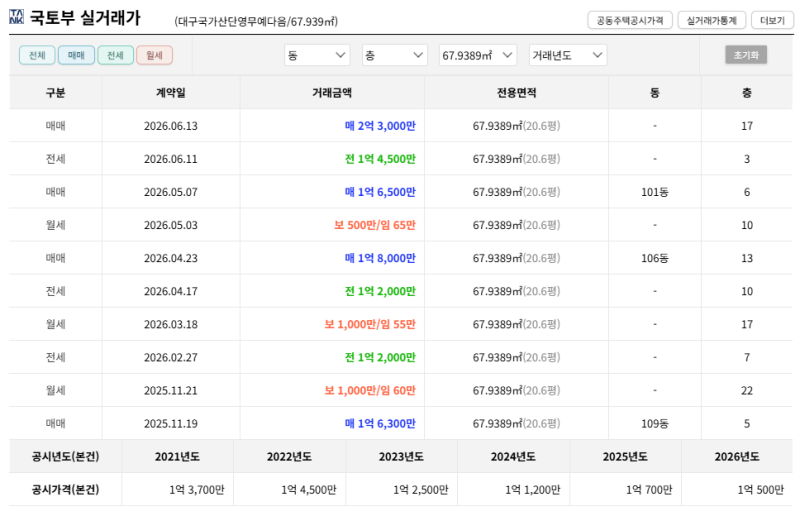Click the TANK logo icon

[x=16, y=16]
